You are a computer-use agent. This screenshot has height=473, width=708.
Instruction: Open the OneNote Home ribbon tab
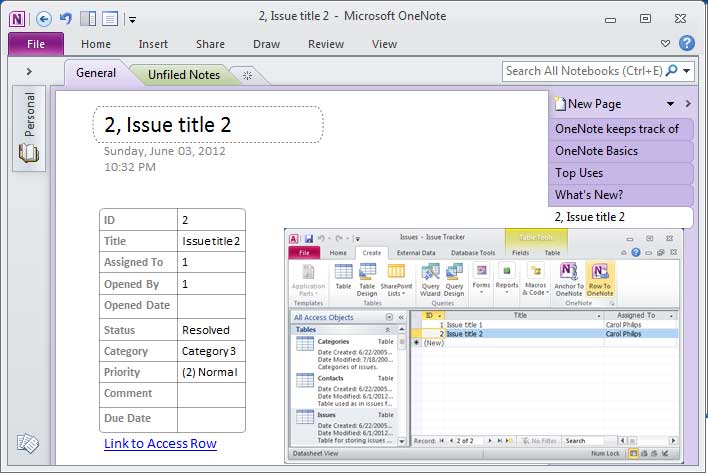pyautogui.click(x=96, y=44)
